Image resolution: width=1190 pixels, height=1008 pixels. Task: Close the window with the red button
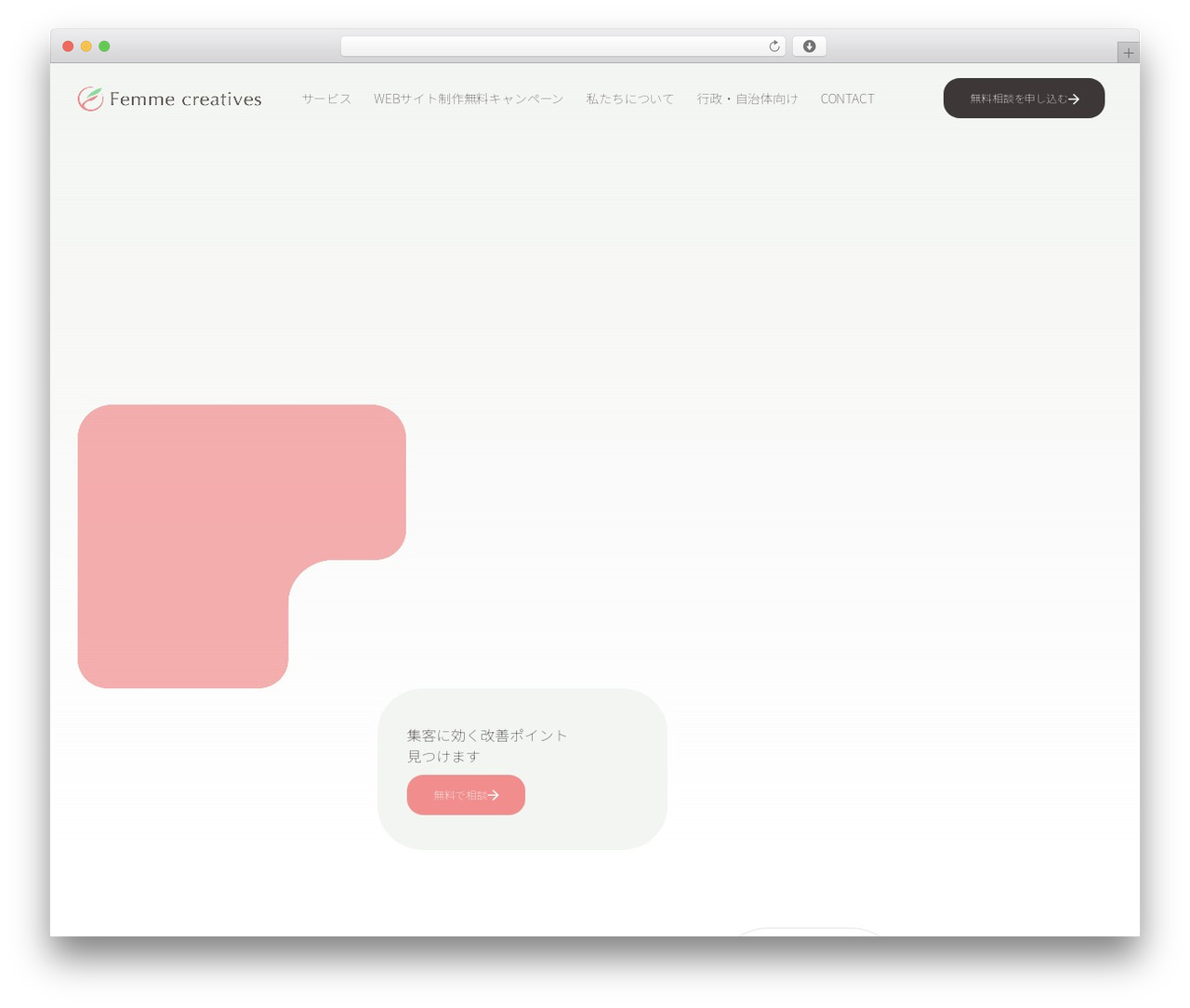point(68,46)
